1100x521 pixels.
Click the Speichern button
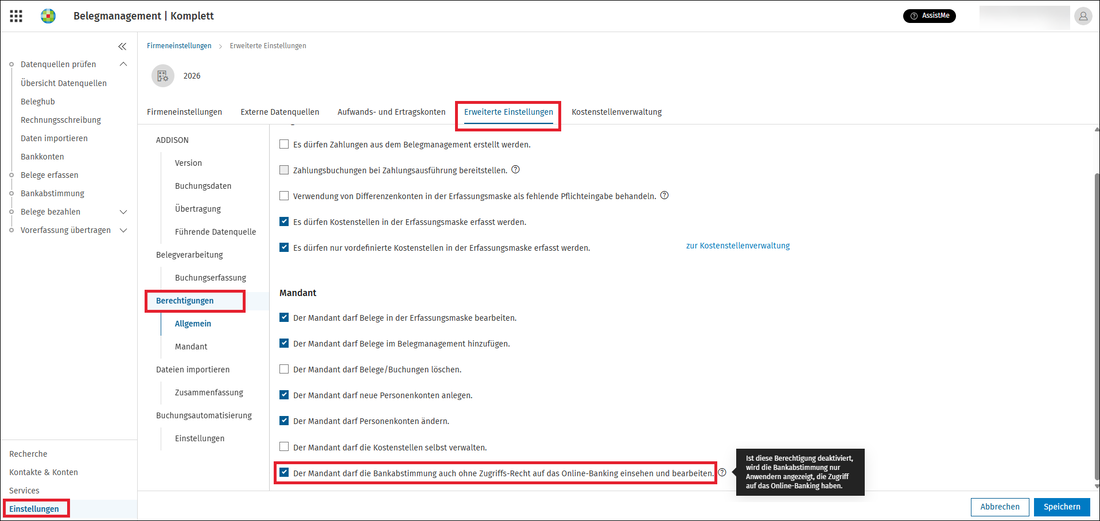click(1062, 506)
